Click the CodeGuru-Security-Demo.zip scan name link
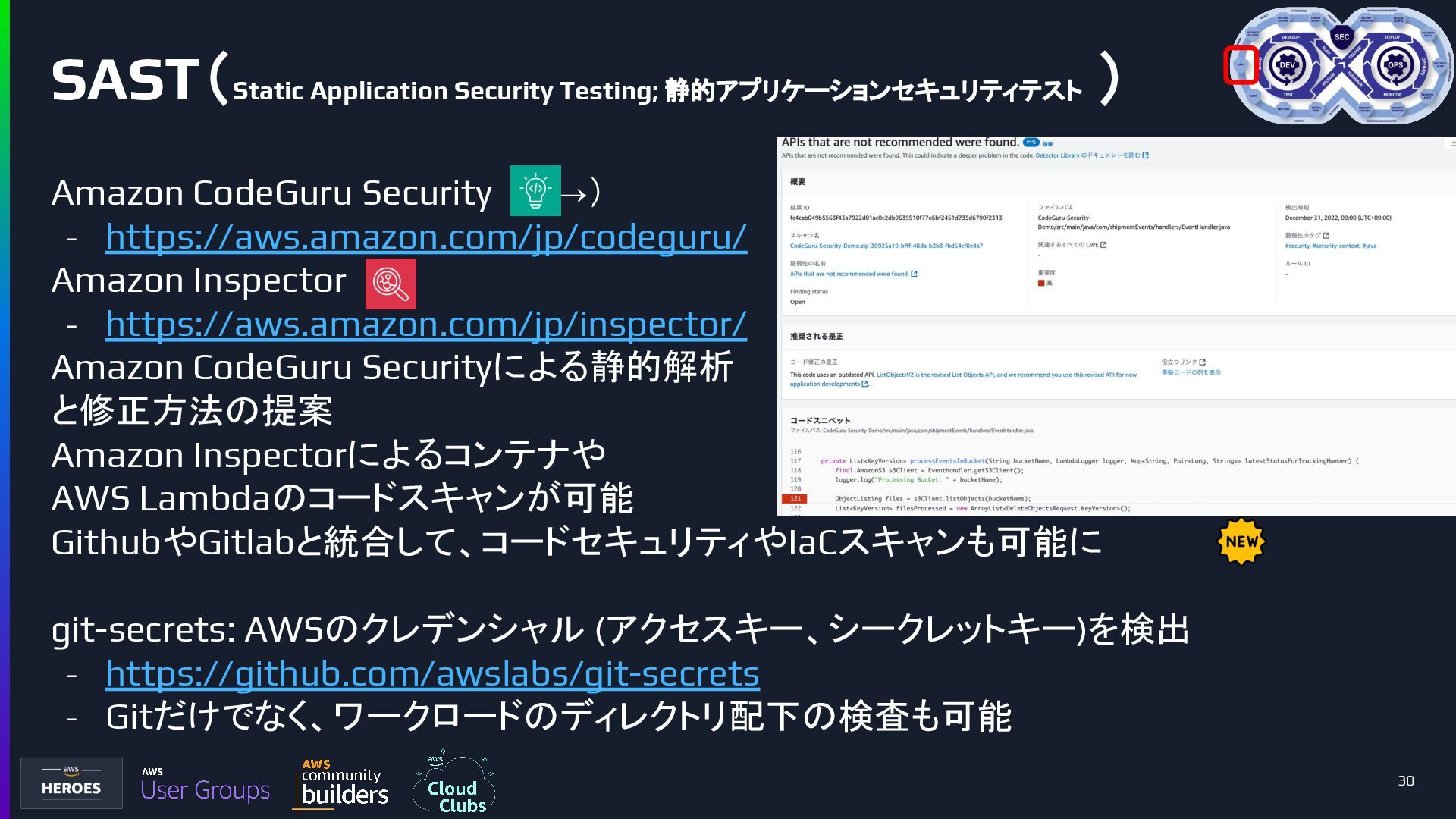Viewport: 1456px width, 819px height. point(886,246)
